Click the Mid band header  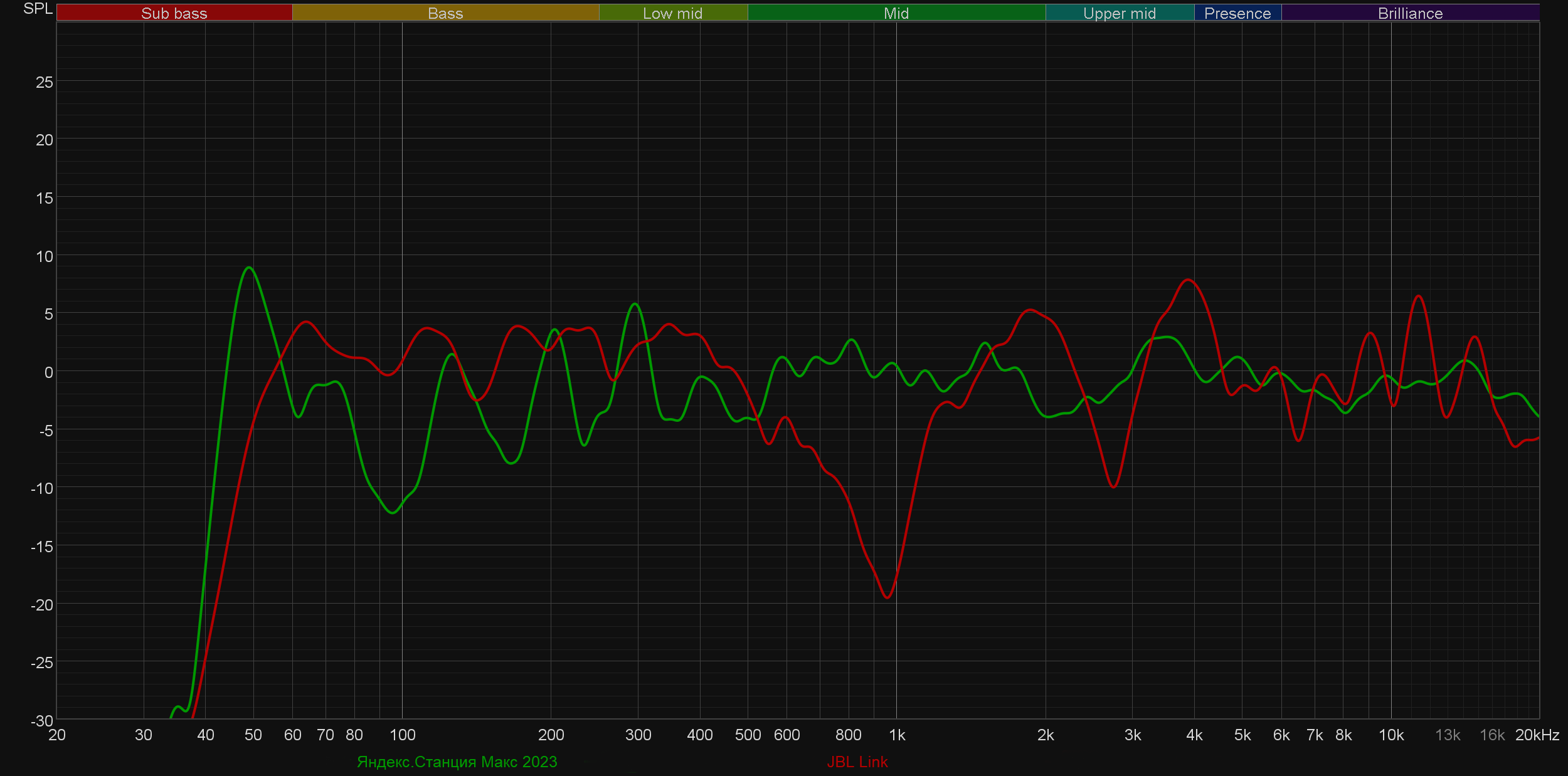896,13
